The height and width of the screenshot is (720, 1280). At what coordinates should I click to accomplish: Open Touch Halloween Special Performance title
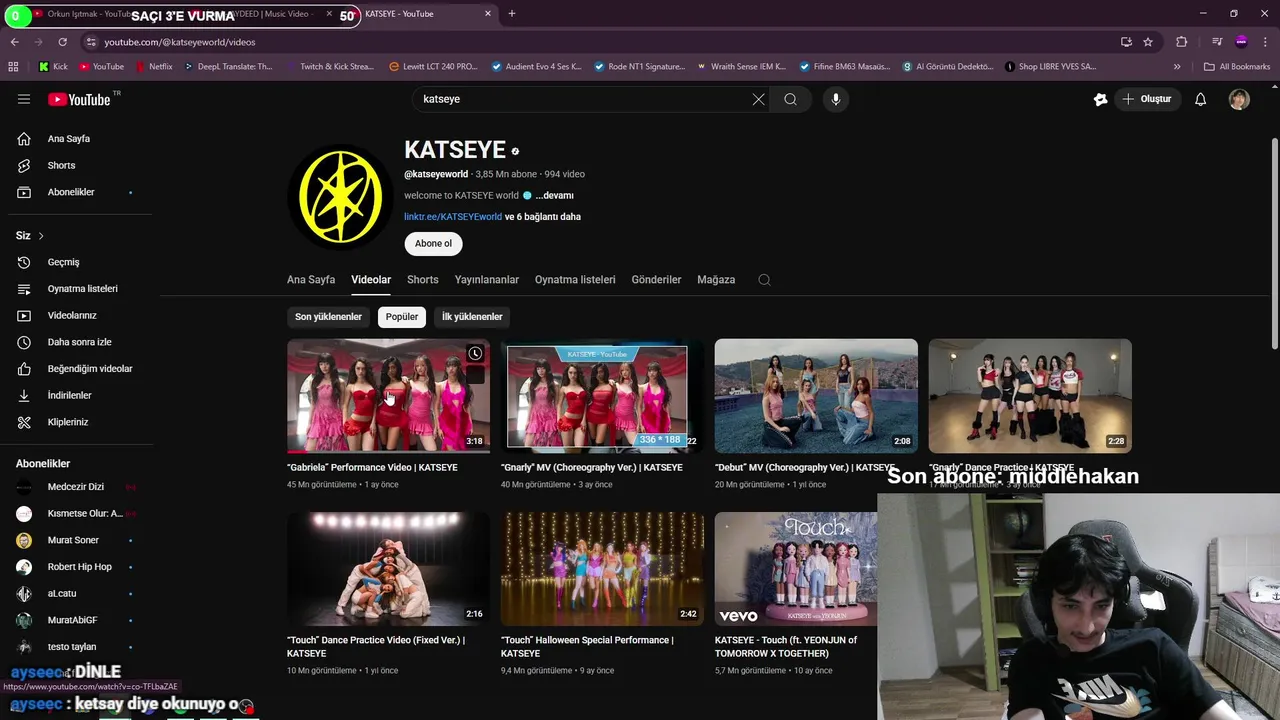pyautogui.click(x=588, y=647)
